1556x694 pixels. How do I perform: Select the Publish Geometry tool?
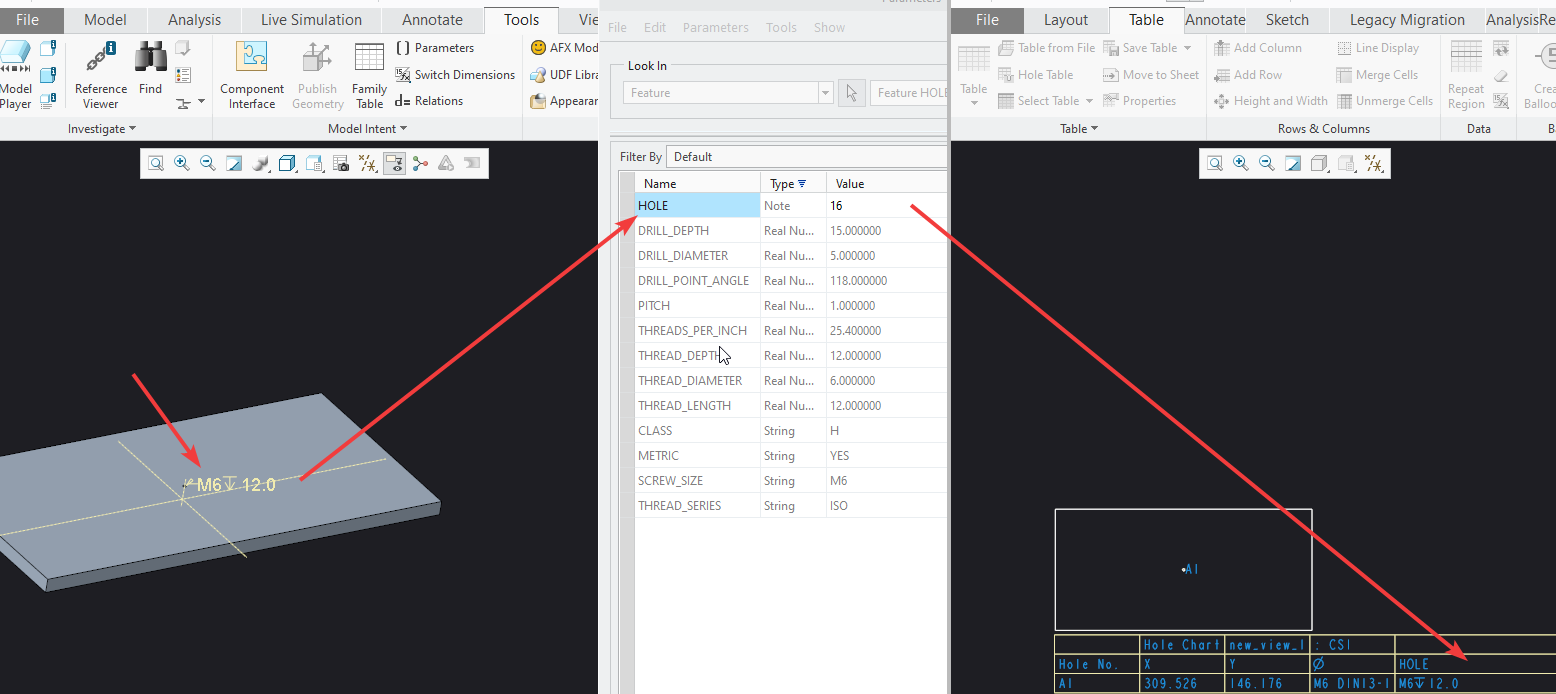pos(317,74)
